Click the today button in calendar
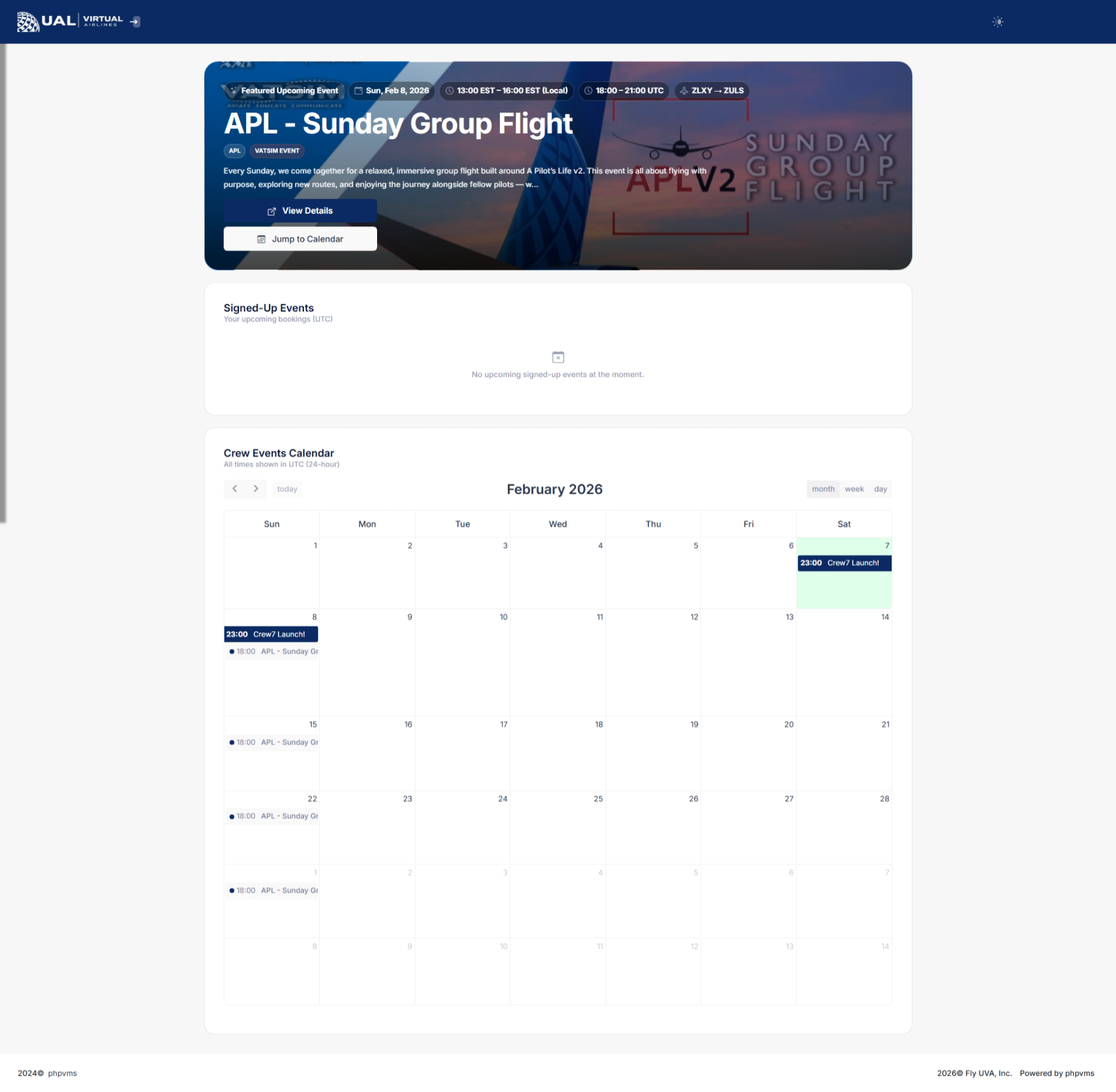Screen dimensions: 1116x1092 (x=287, y=489)
